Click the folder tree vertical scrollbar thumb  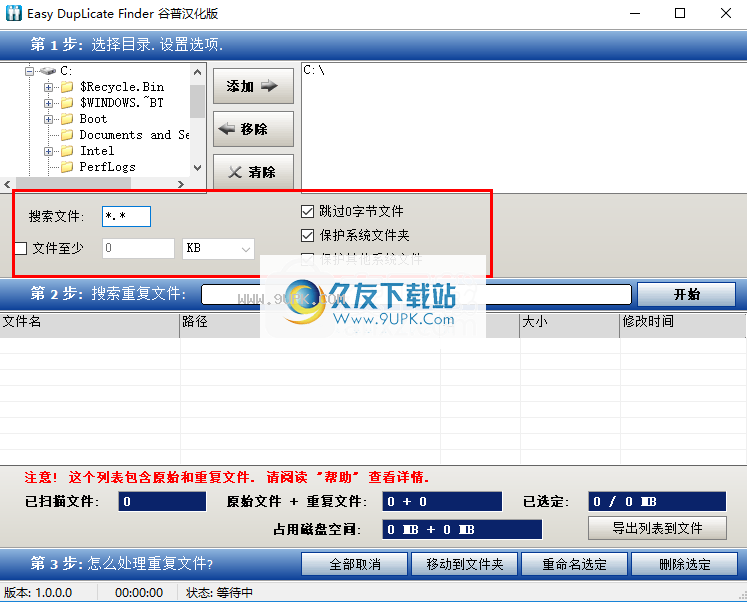[197, 101]
